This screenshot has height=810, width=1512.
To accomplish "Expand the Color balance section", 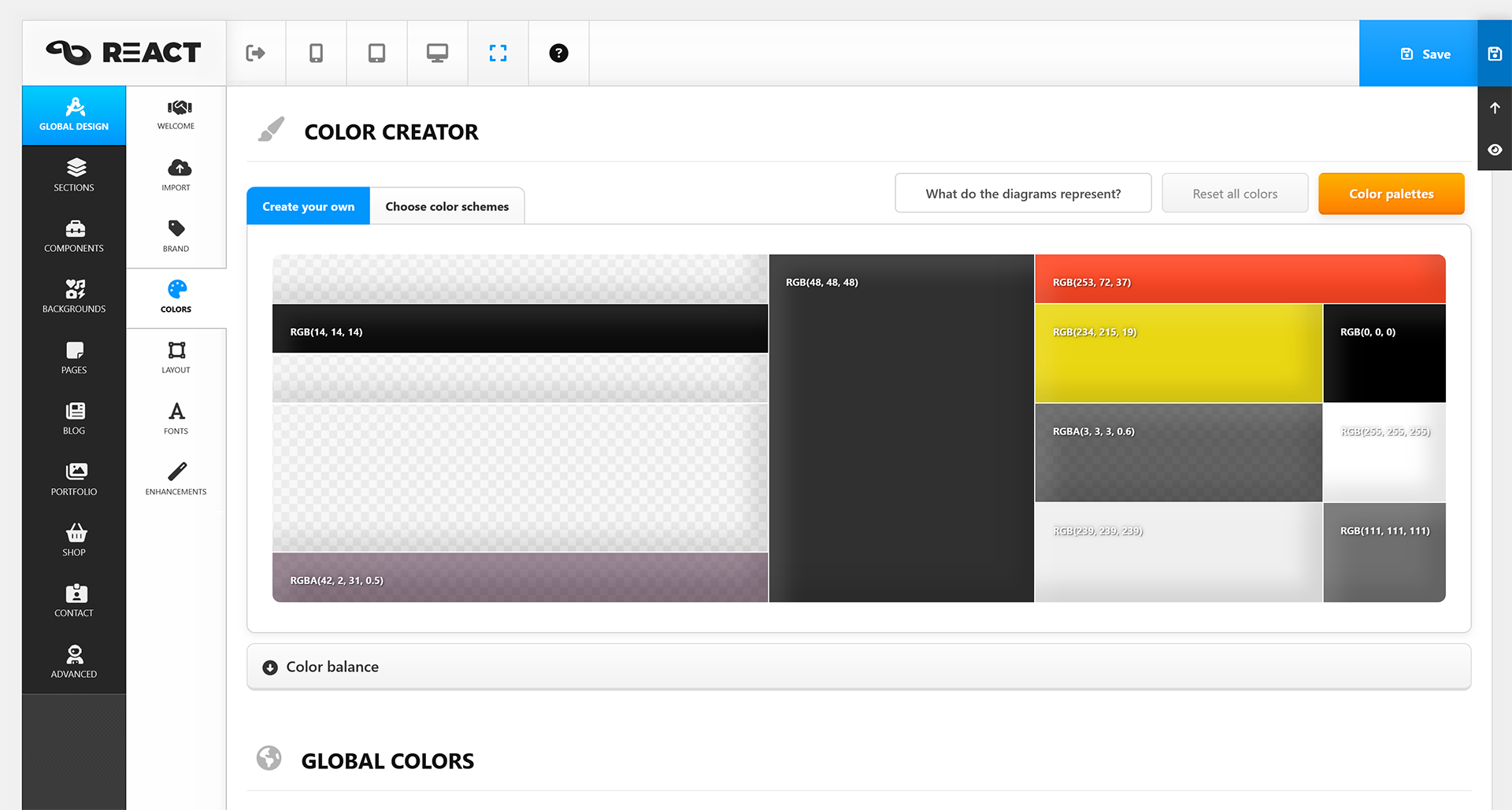I will click(332, 666).
